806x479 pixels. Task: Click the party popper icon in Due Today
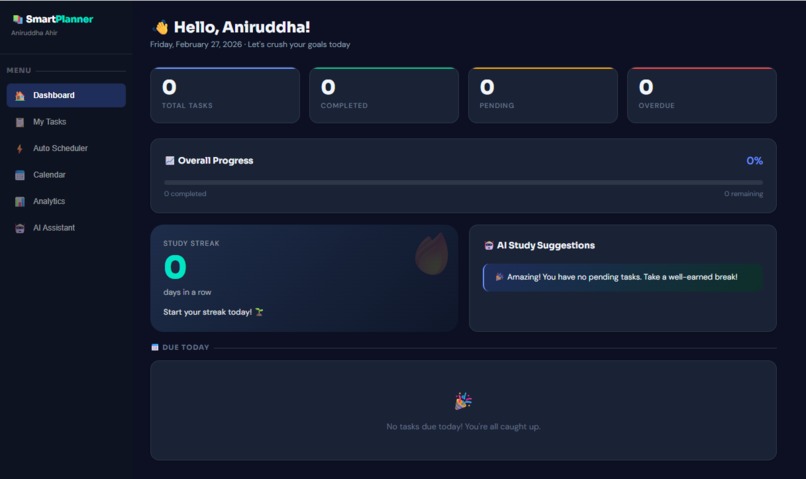coord(463,401)
